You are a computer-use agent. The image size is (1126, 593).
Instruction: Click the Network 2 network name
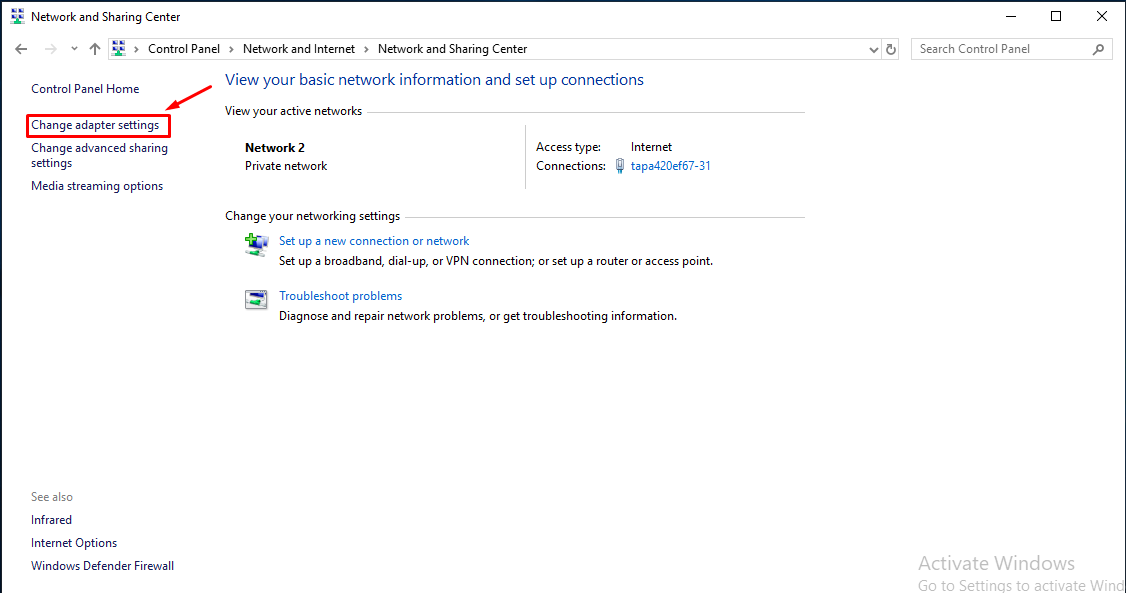pos(275,148)
